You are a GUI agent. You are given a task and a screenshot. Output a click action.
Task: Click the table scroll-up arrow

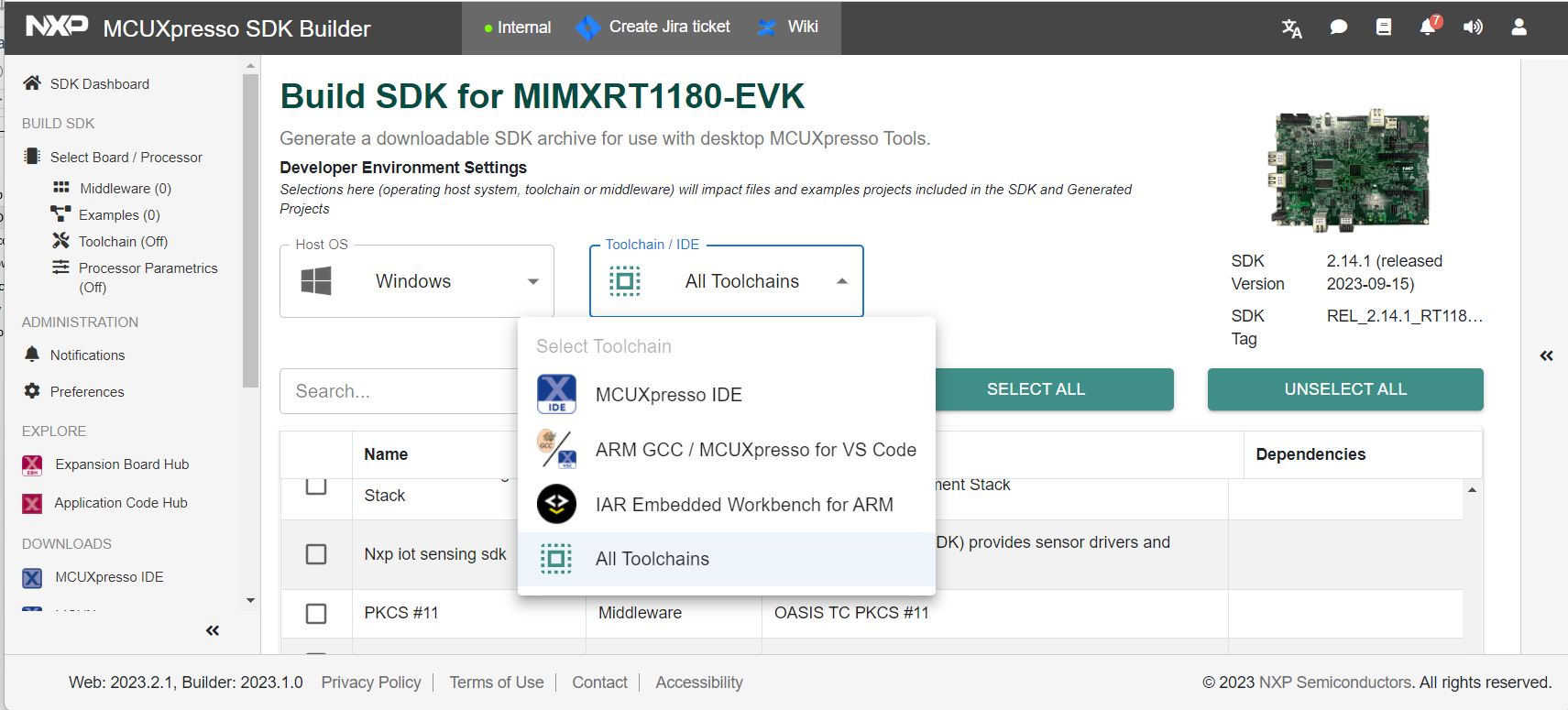coord(1472,490)
